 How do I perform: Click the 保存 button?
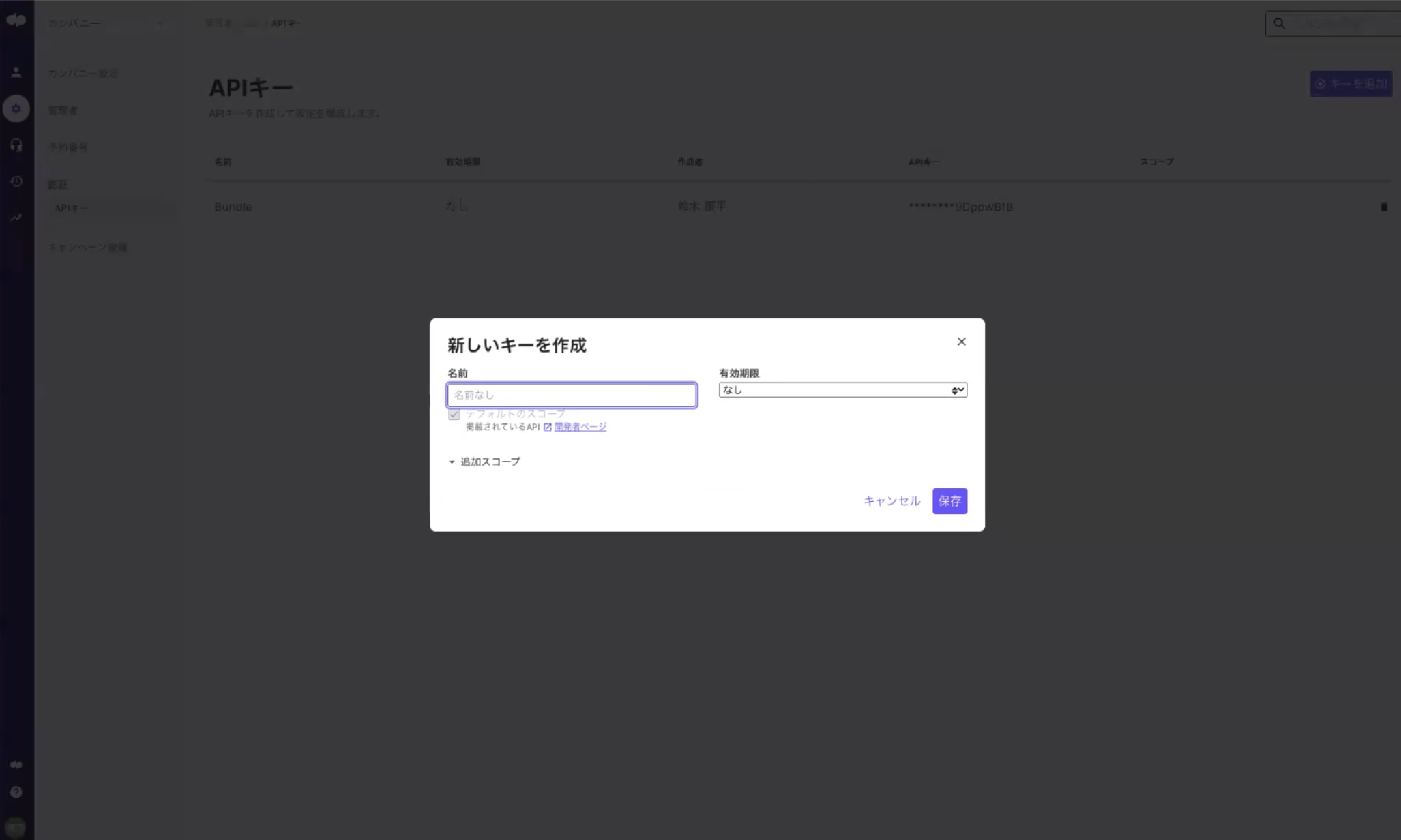click(949, 501)
